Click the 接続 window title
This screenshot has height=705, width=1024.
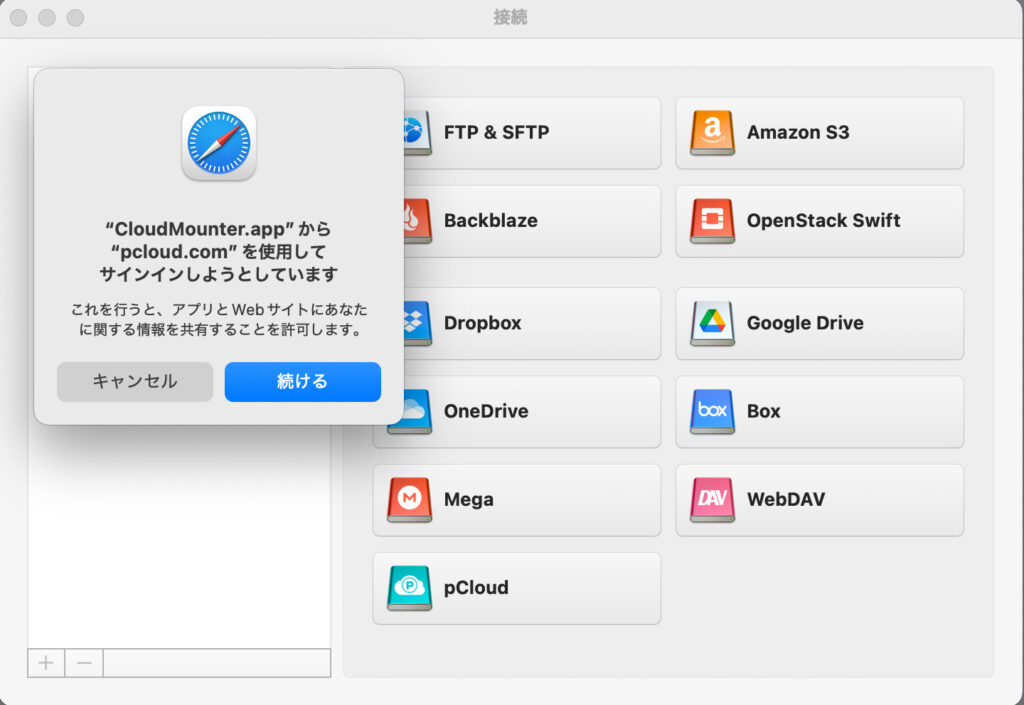click(x=510, y=17)
